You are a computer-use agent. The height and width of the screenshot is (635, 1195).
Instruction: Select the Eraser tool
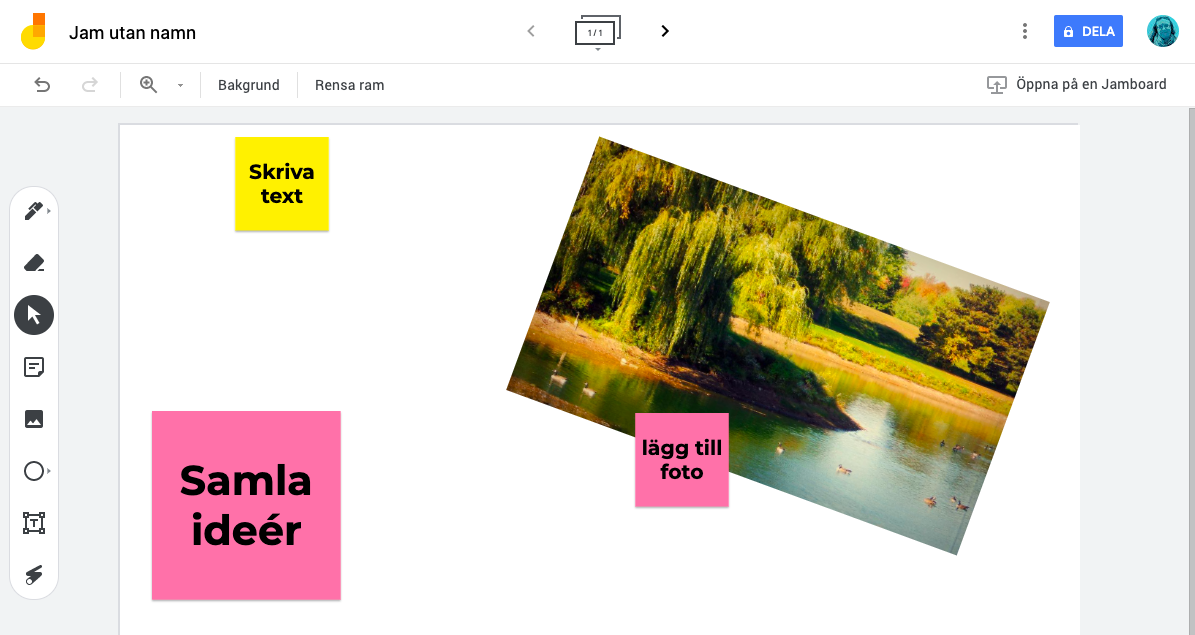point(34,263)
